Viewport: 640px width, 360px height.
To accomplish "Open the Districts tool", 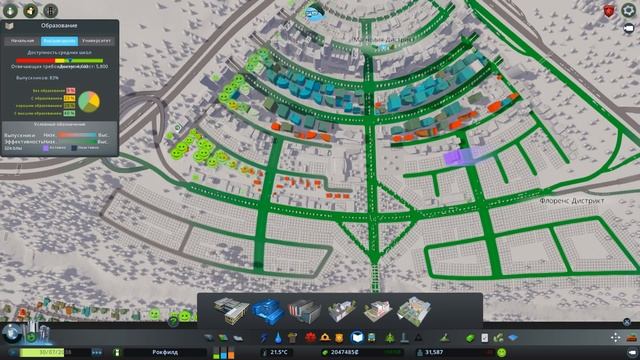I will pos(238,338).
